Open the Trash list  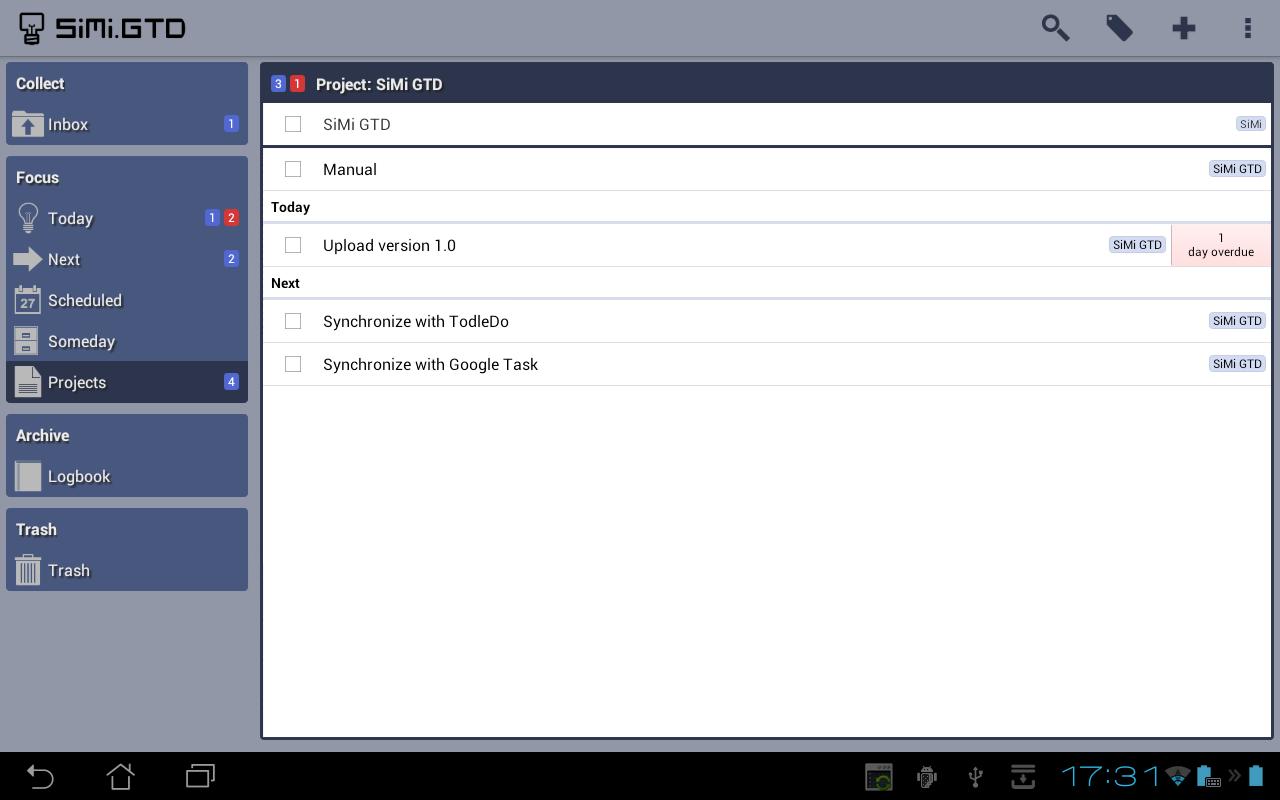pyautogui.click(x=127, y=570)
